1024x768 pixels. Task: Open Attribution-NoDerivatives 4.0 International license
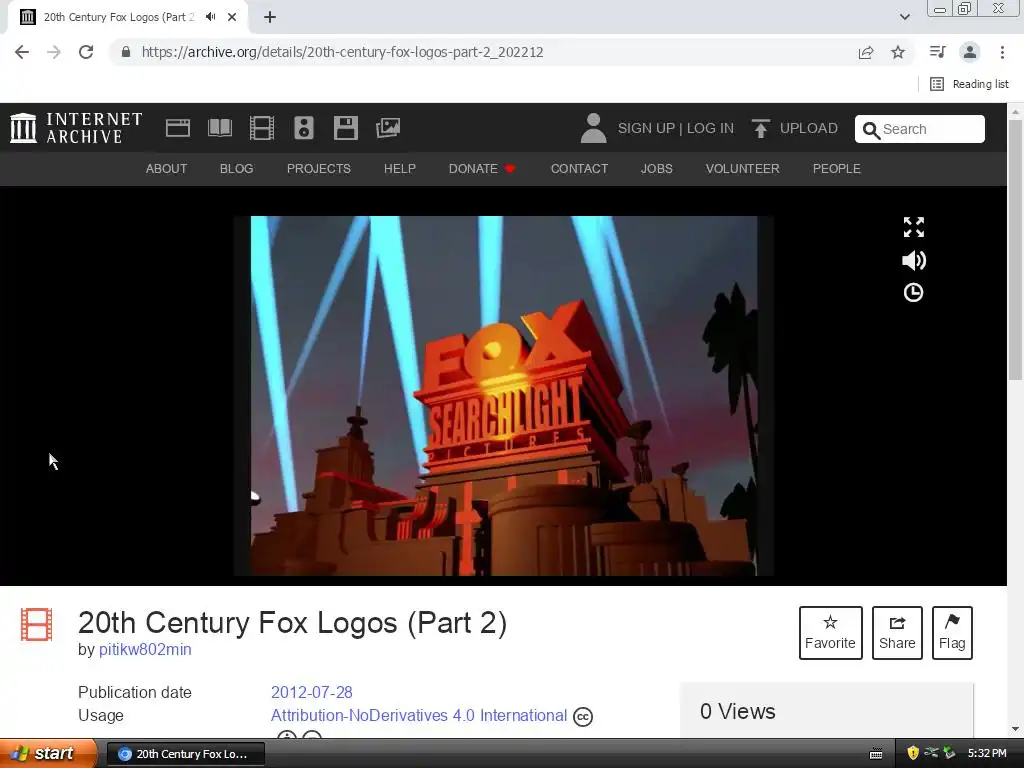pos(419,716)
